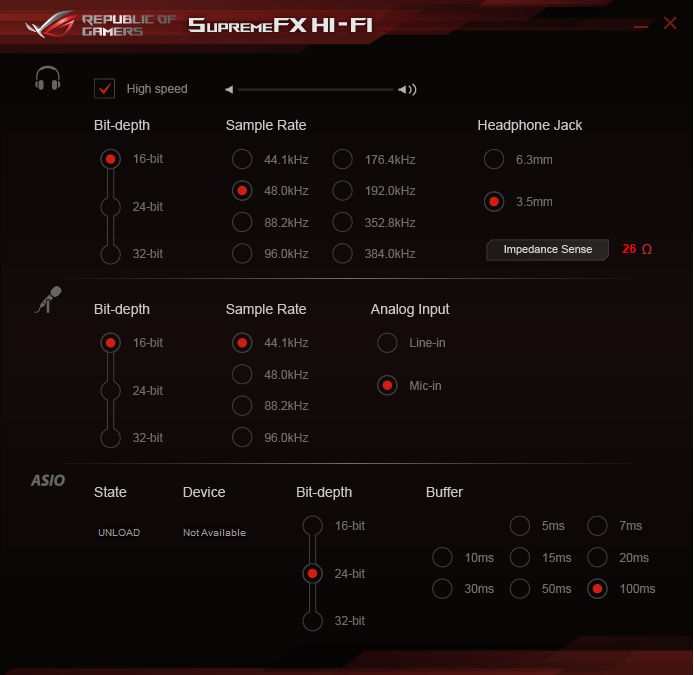Select 44.1kHz headphone sample rate
Image resolution: width=694 pixels, height=675 pixels.
(242, 159)
